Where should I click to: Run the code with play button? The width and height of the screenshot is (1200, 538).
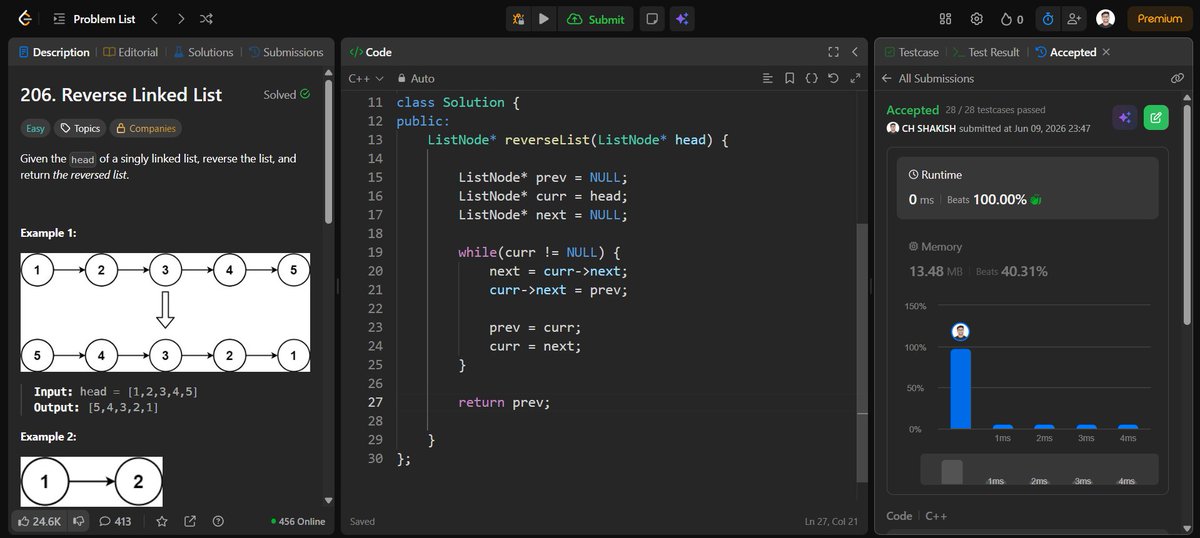(543, 19)
